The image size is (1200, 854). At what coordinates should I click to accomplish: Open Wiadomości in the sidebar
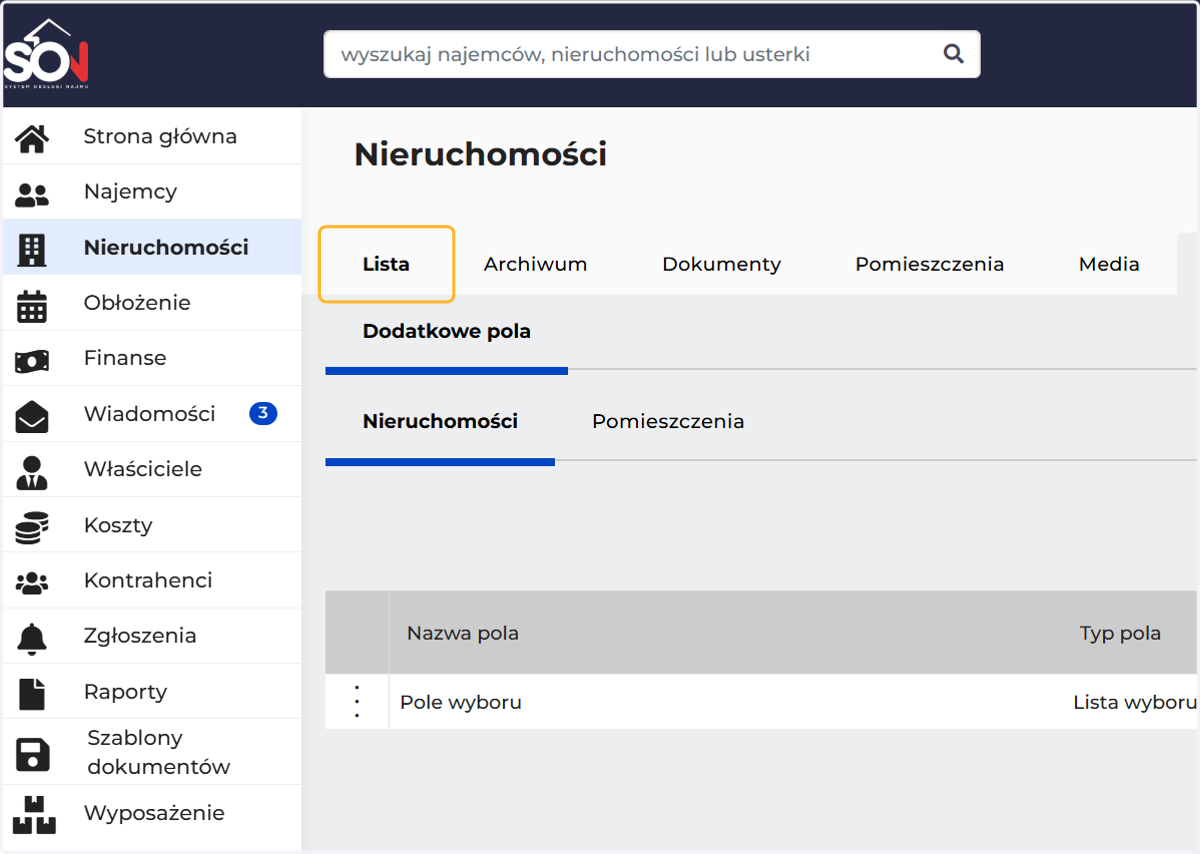pyautogui.click(x=152, y=414)
